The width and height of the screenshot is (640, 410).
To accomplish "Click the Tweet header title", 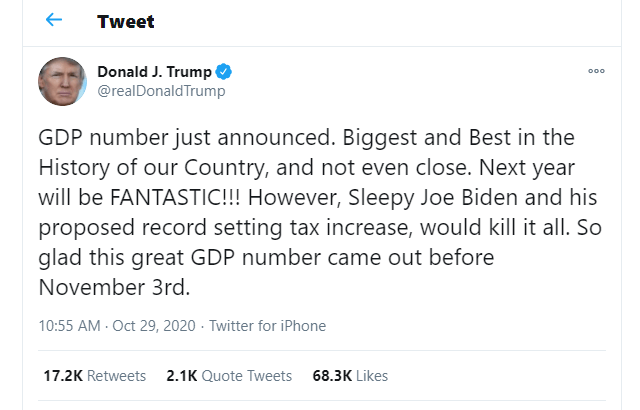I will (x=126, y=21).
